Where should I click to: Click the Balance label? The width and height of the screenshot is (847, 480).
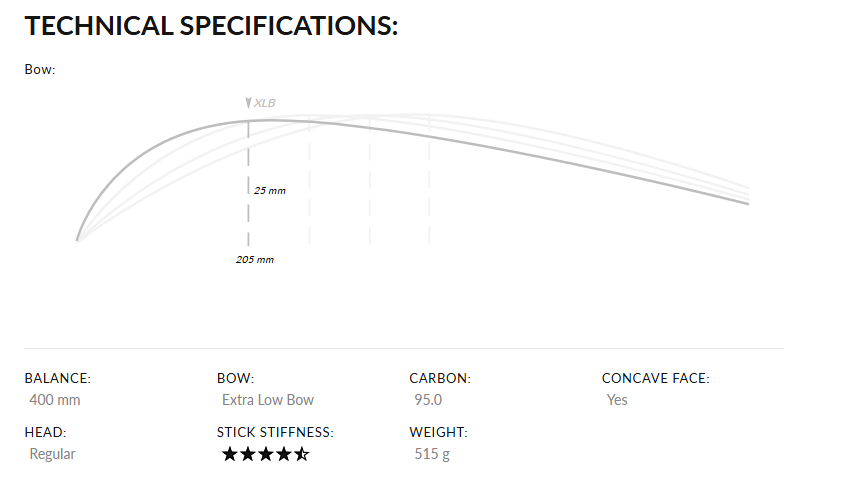tap(58, 379)
